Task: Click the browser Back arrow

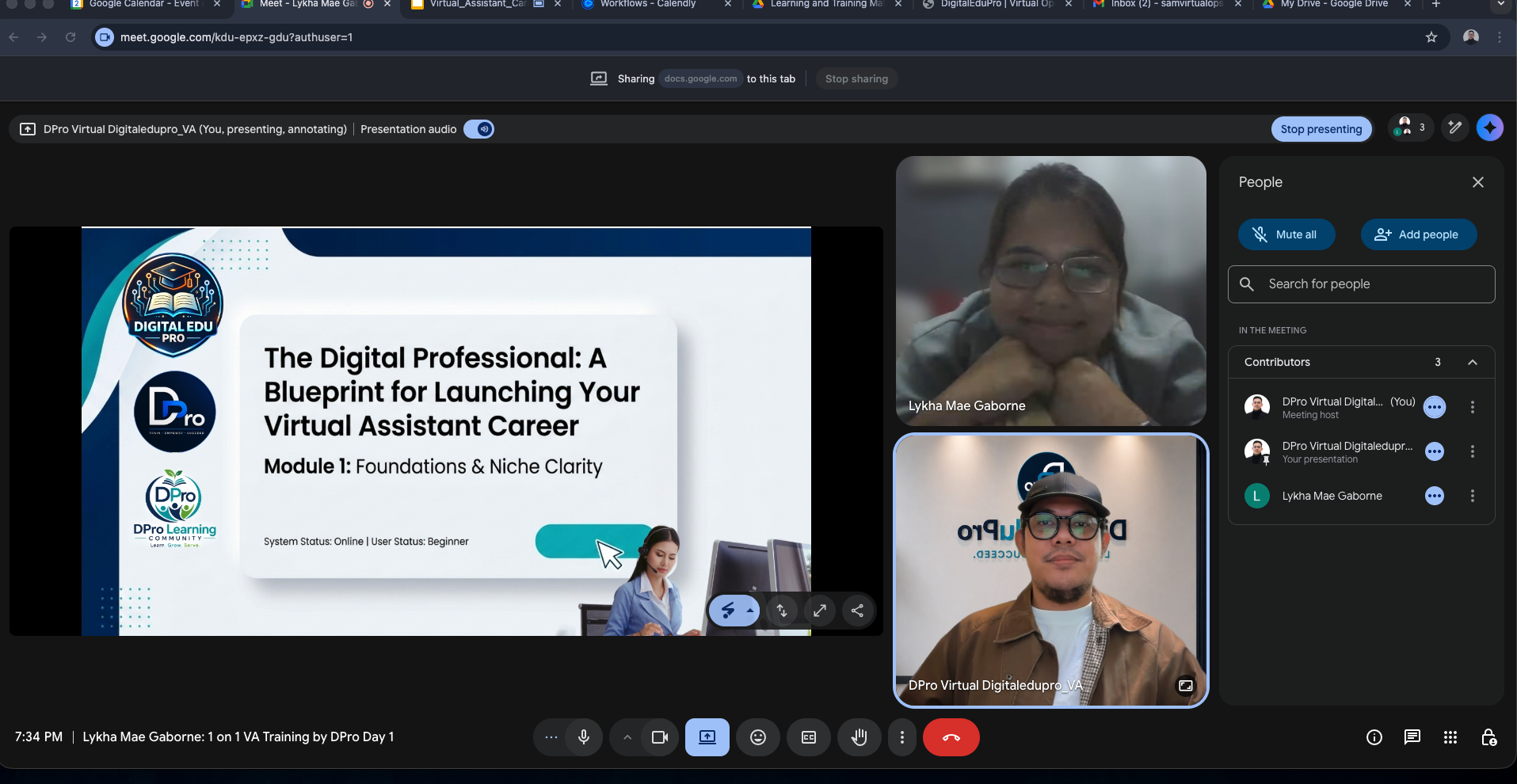Action: [13, 37]
